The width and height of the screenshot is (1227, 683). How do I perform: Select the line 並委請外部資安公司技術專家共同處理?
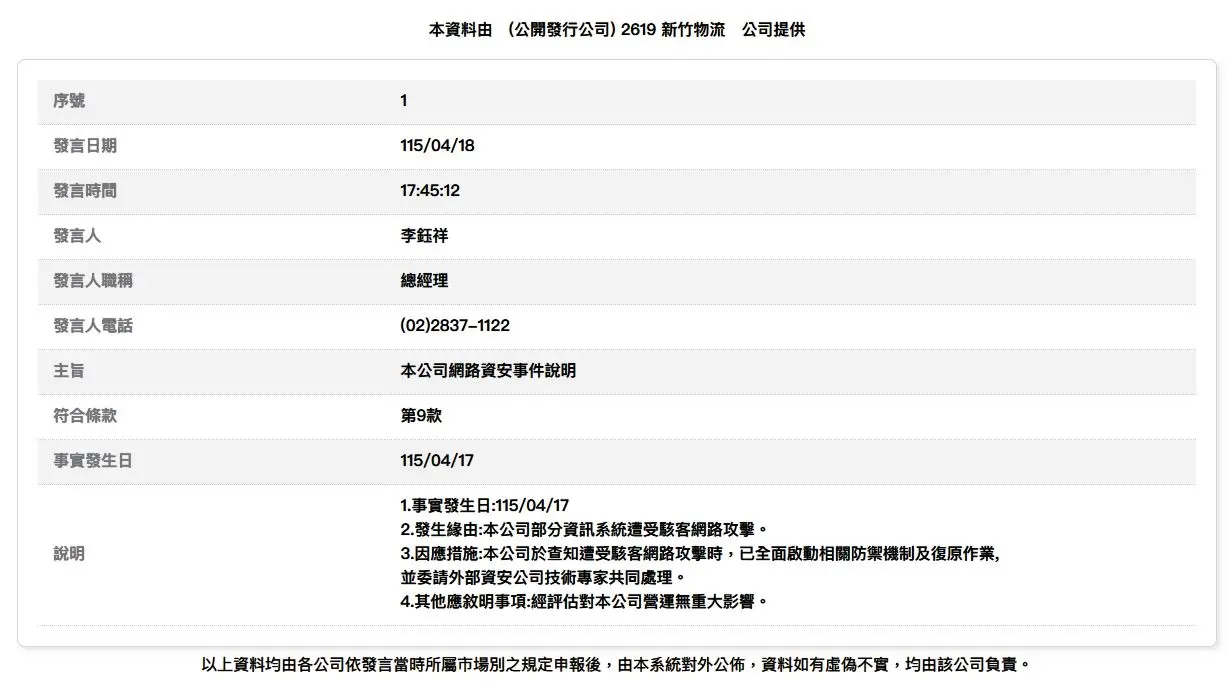544,578
